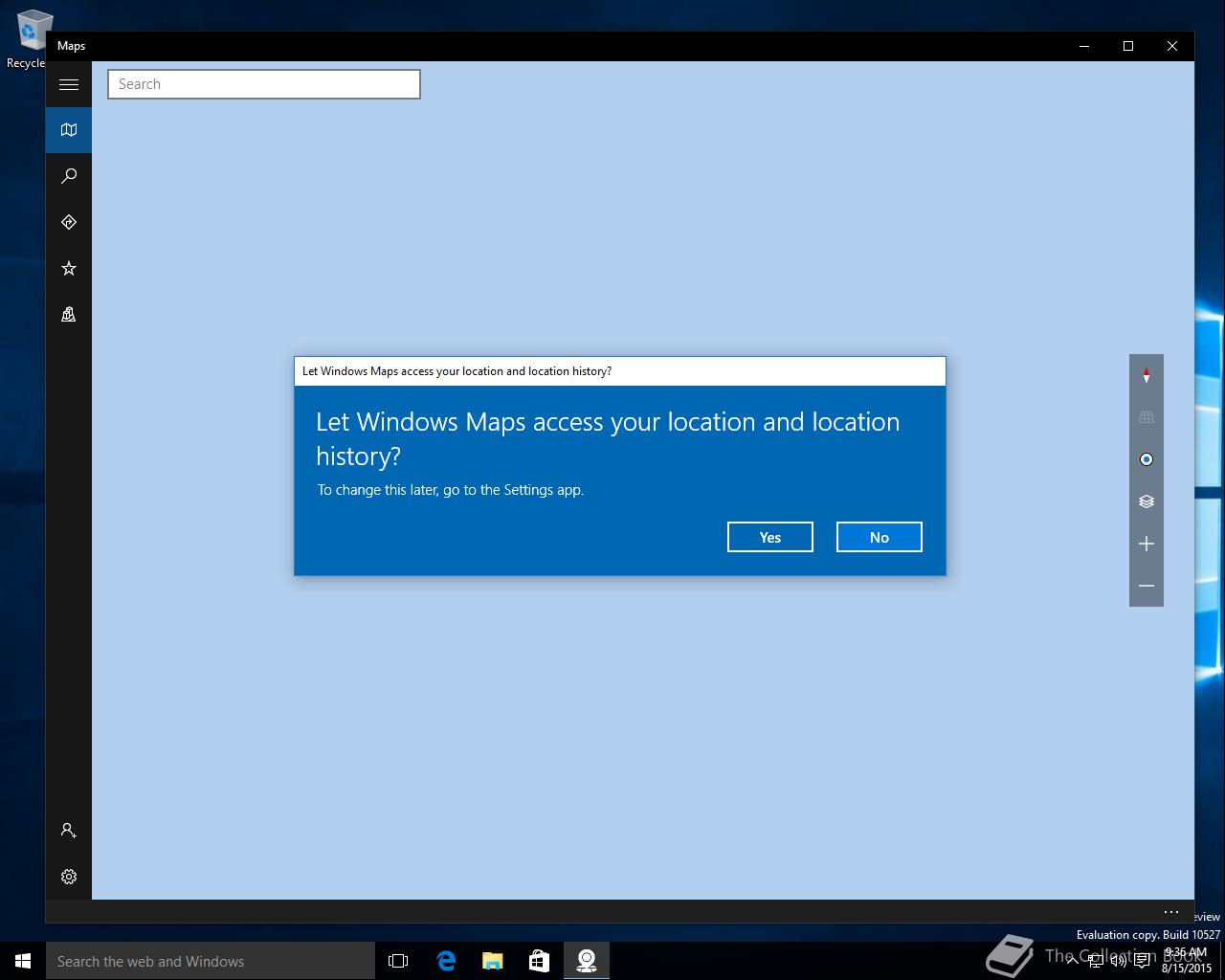The width and height of the screenshot is (1225, 980).
Task: Click Yes to allow location access
Action: coord(770,537)
